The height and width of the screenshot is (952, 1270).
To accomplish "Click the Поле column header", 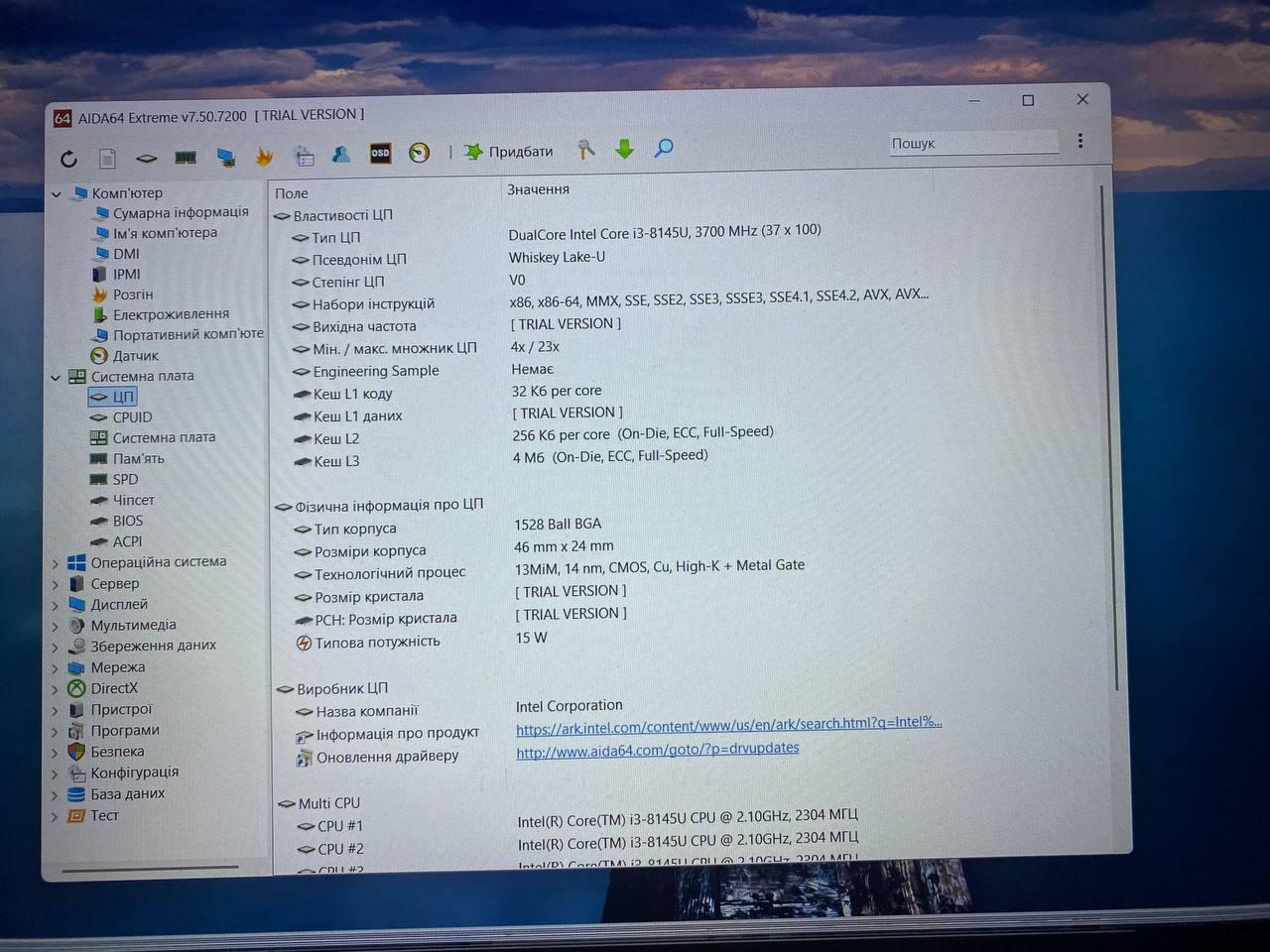I will coord(292,193).
